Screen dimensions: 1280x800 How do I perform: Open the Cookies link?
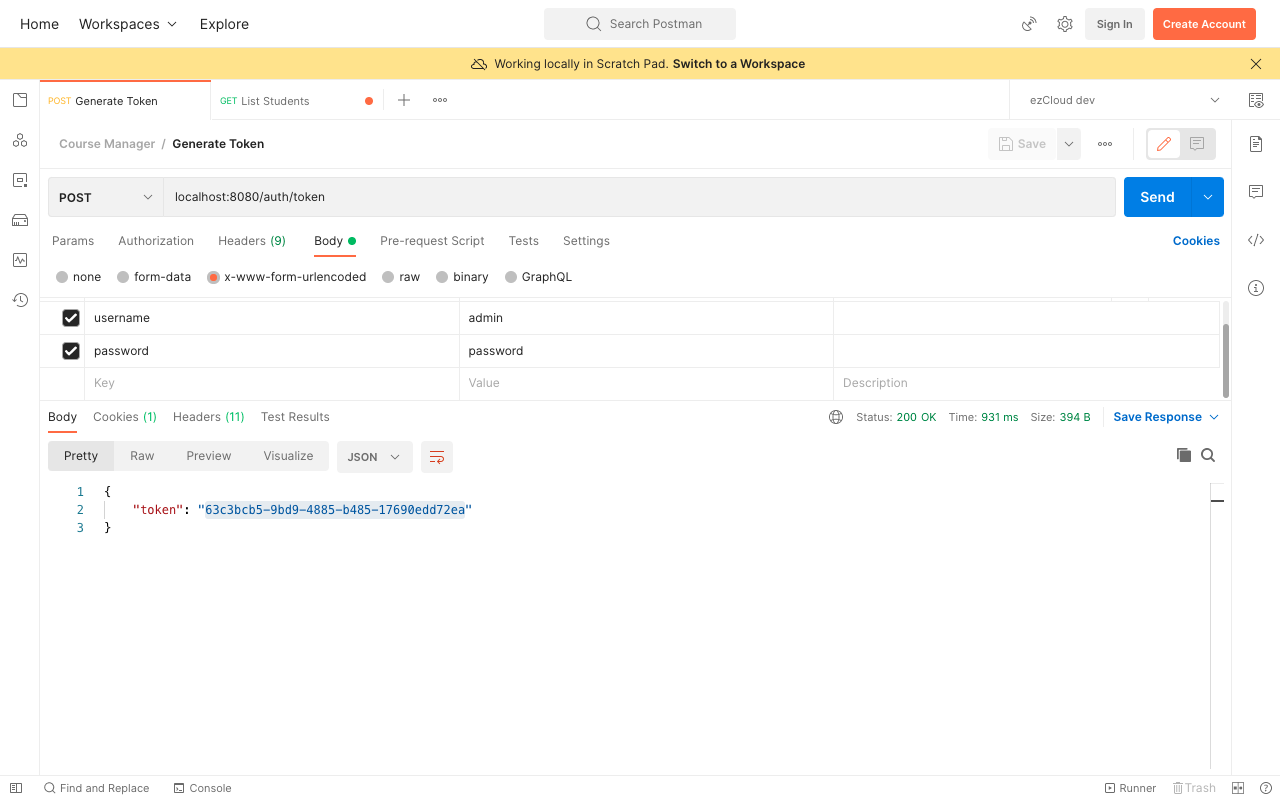1196,241
